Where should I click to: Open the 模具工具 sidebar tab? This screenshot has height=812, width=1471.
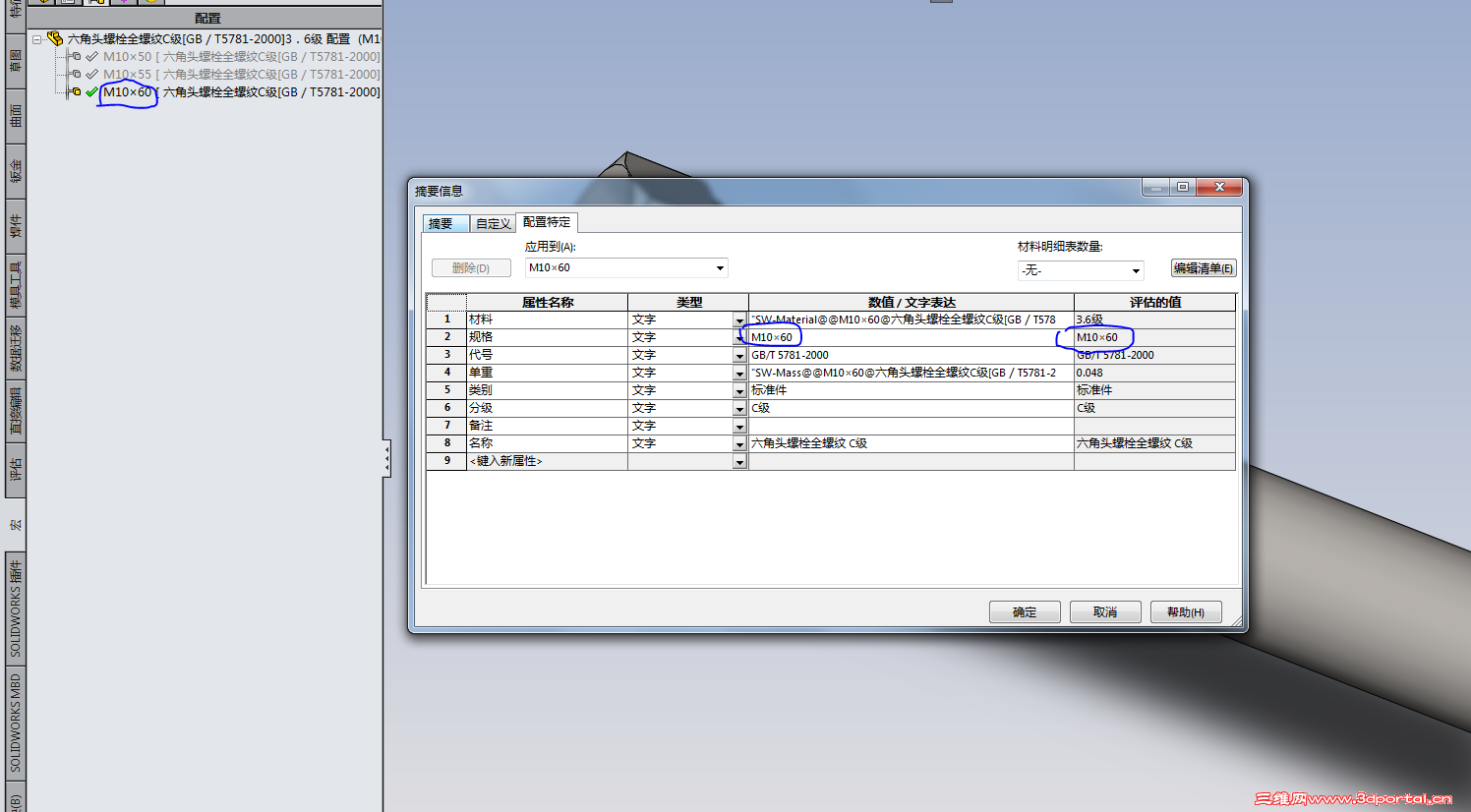[15, 286]
